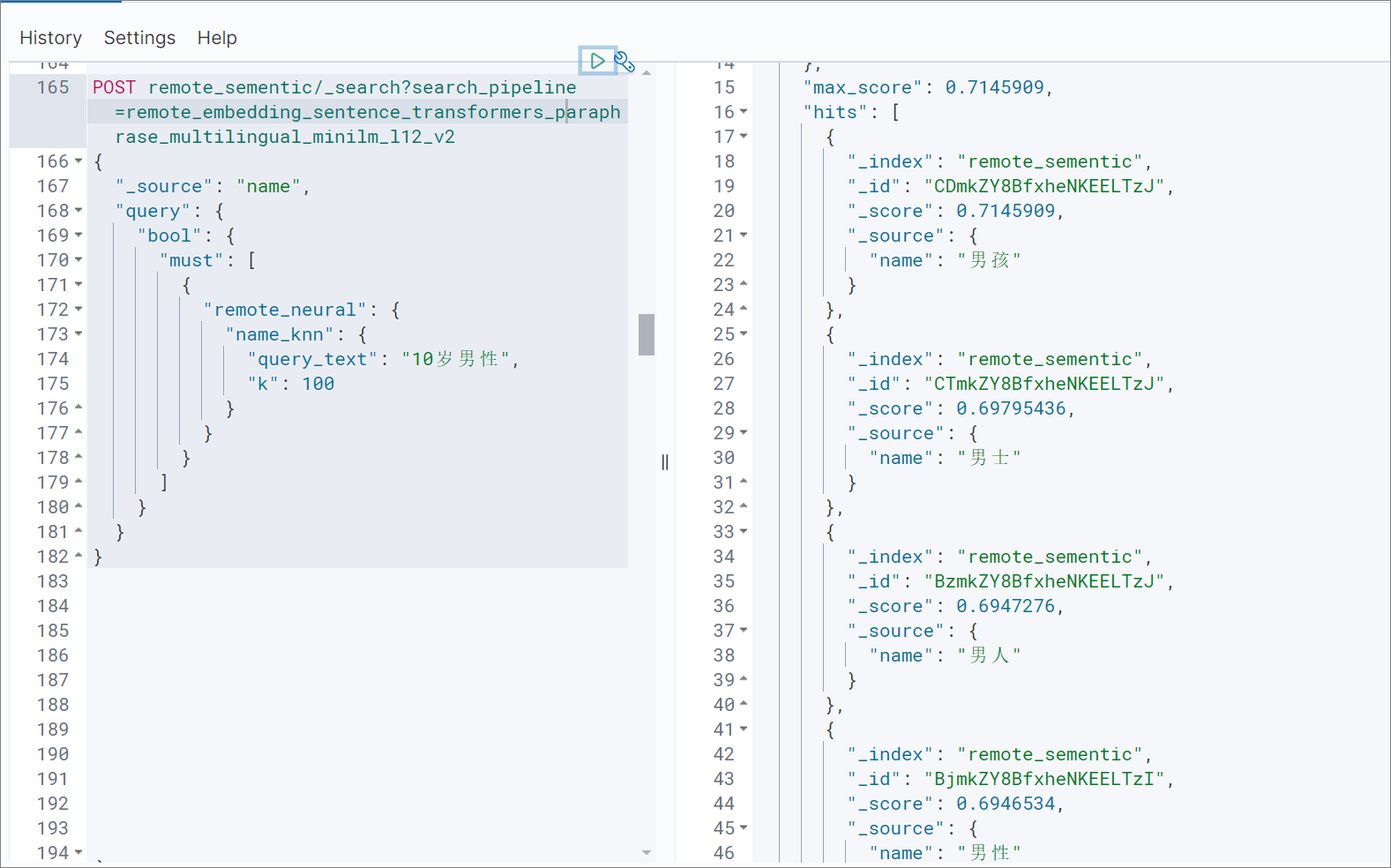Collapse the "remote_neural" block at line 172
1391x868 pixels.
coord(79,310)
